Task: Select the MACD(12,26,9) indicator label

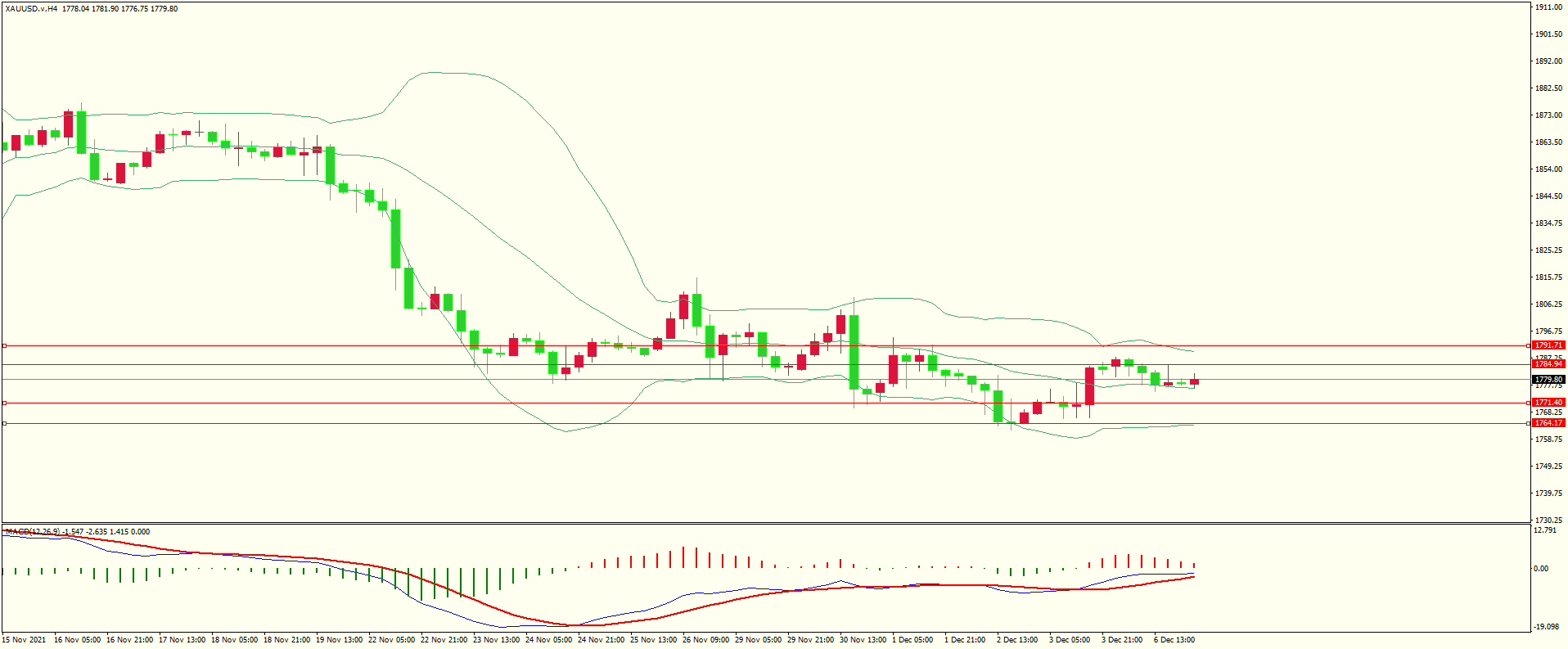Action: click(33, 532)
